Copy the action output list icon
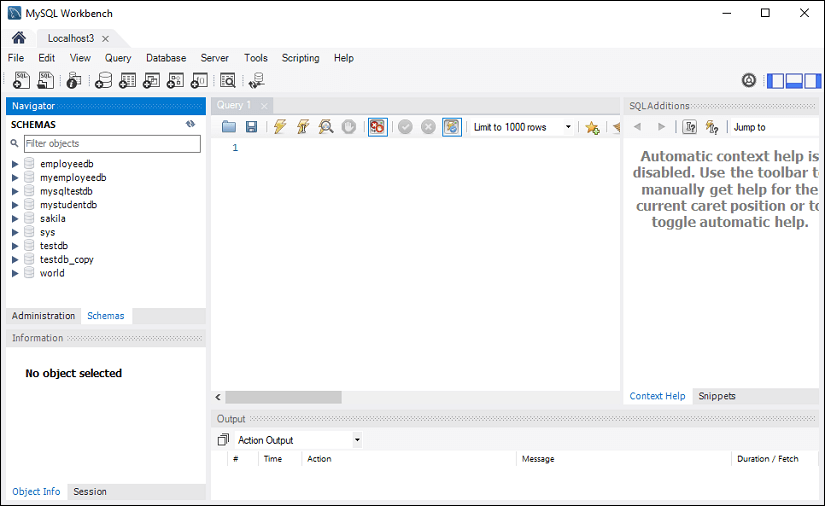 coord(223,440)
